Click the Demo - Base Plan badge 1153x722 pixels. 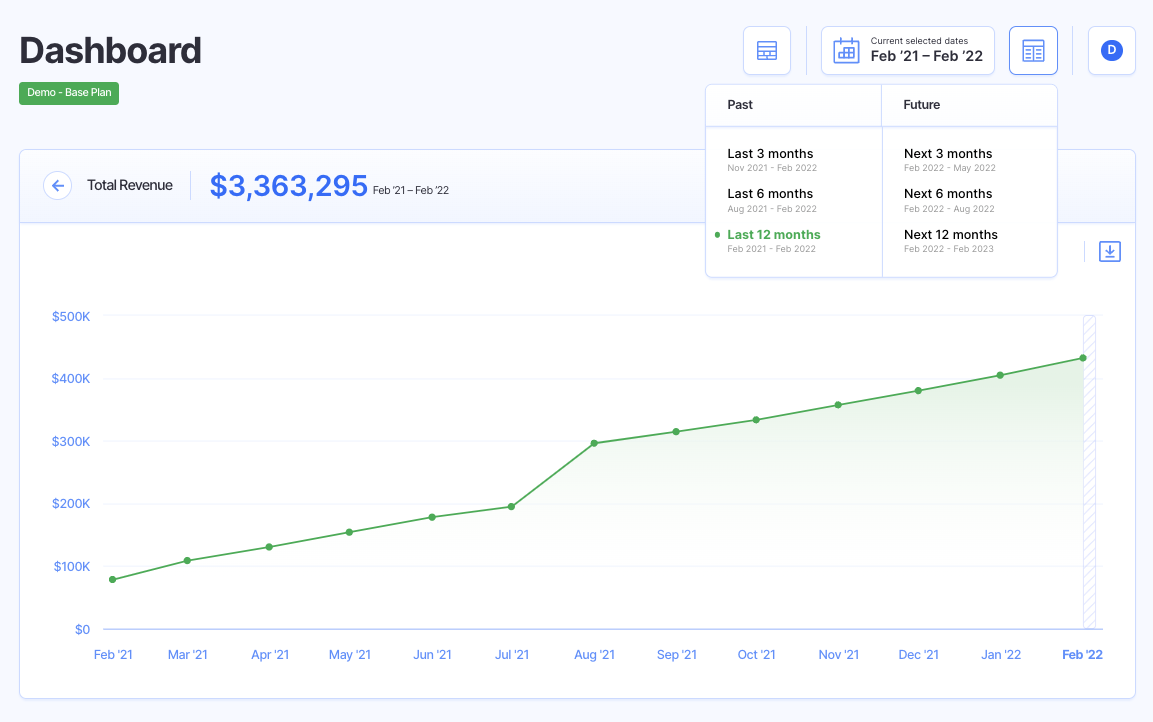[68, 93]
